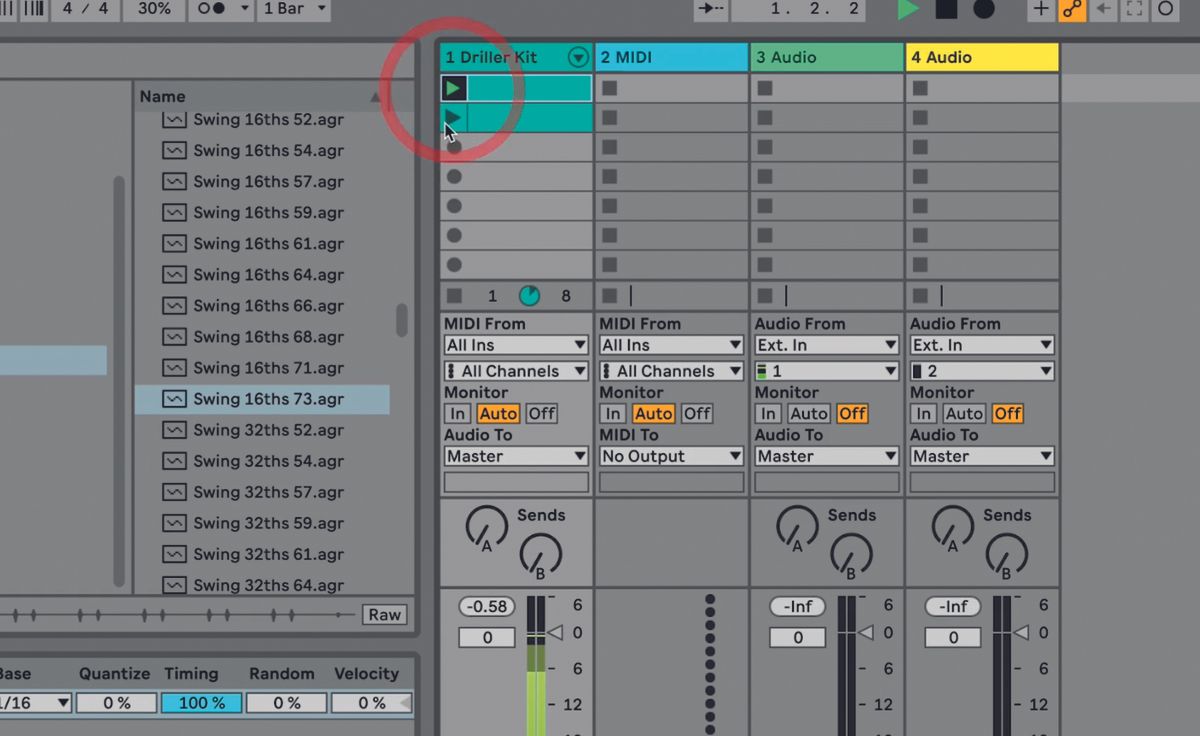Select the 4 Audio track header
The height and width of the screenshot is (736, 1200).
(x=981, y=57)
